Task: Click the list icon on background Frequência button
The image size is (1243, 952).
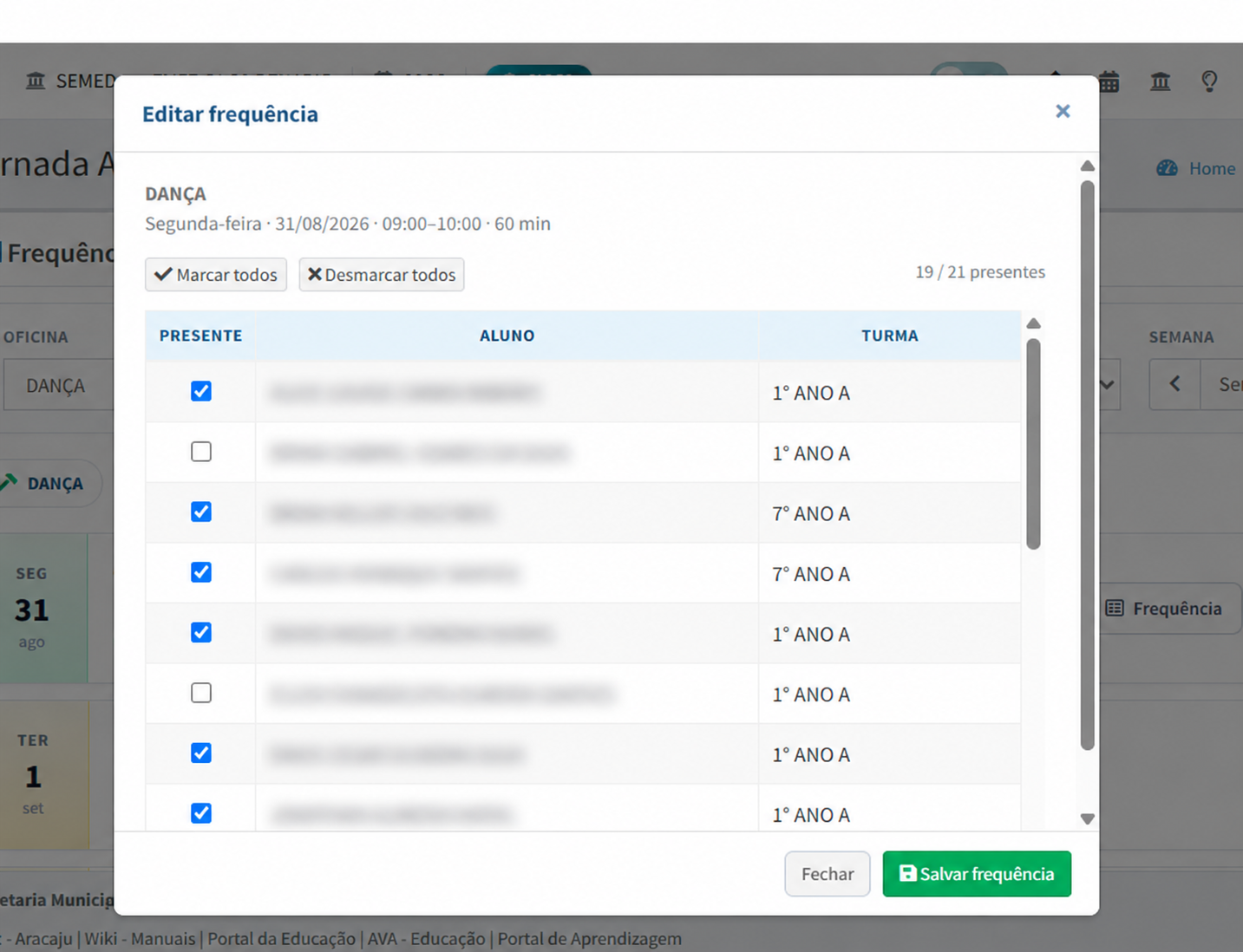Action: [x=1115, y=608]
